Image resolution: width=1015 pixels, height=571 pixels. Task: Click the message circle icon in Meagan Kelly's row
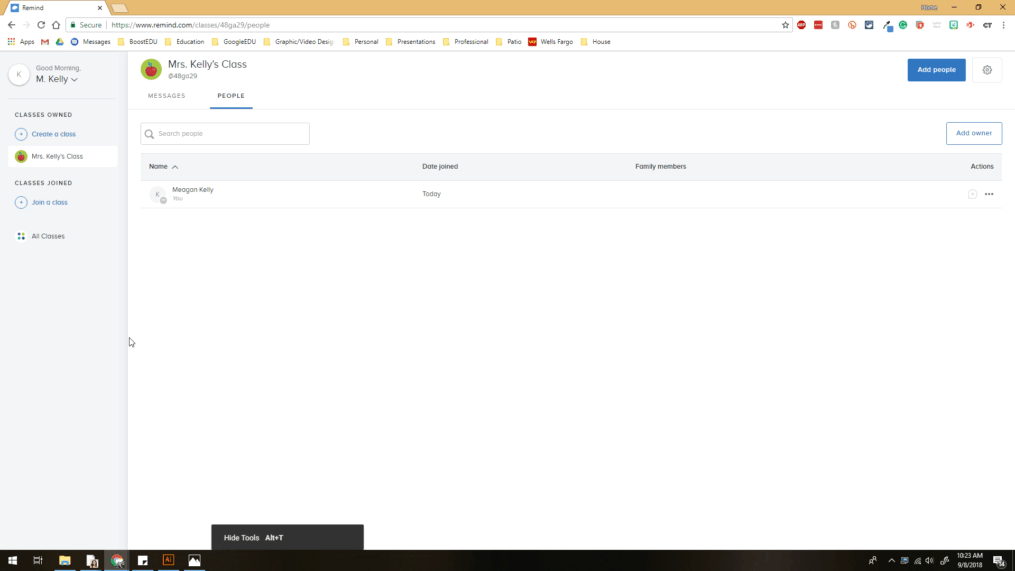(x=972, y=194)
